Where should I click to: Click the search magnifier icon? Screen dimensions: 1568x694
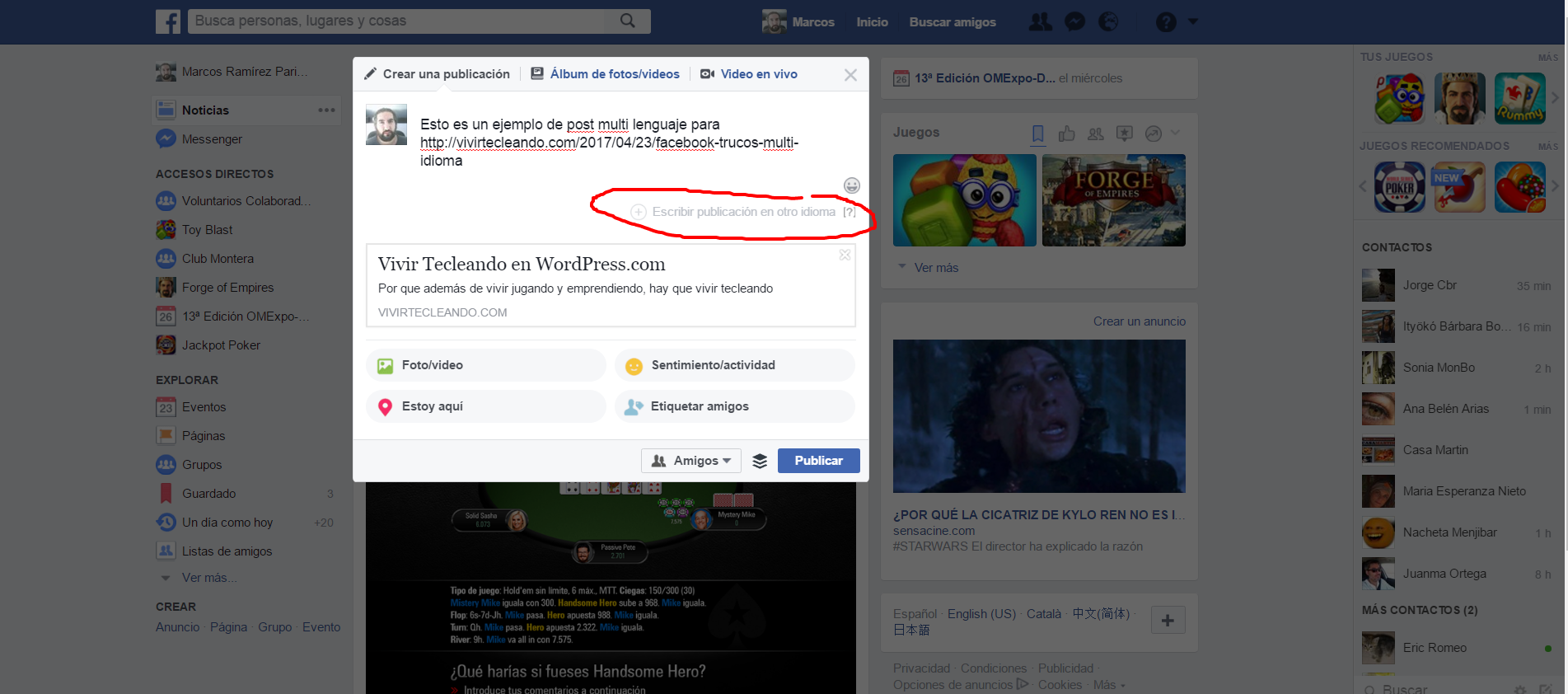coord(628,21)
